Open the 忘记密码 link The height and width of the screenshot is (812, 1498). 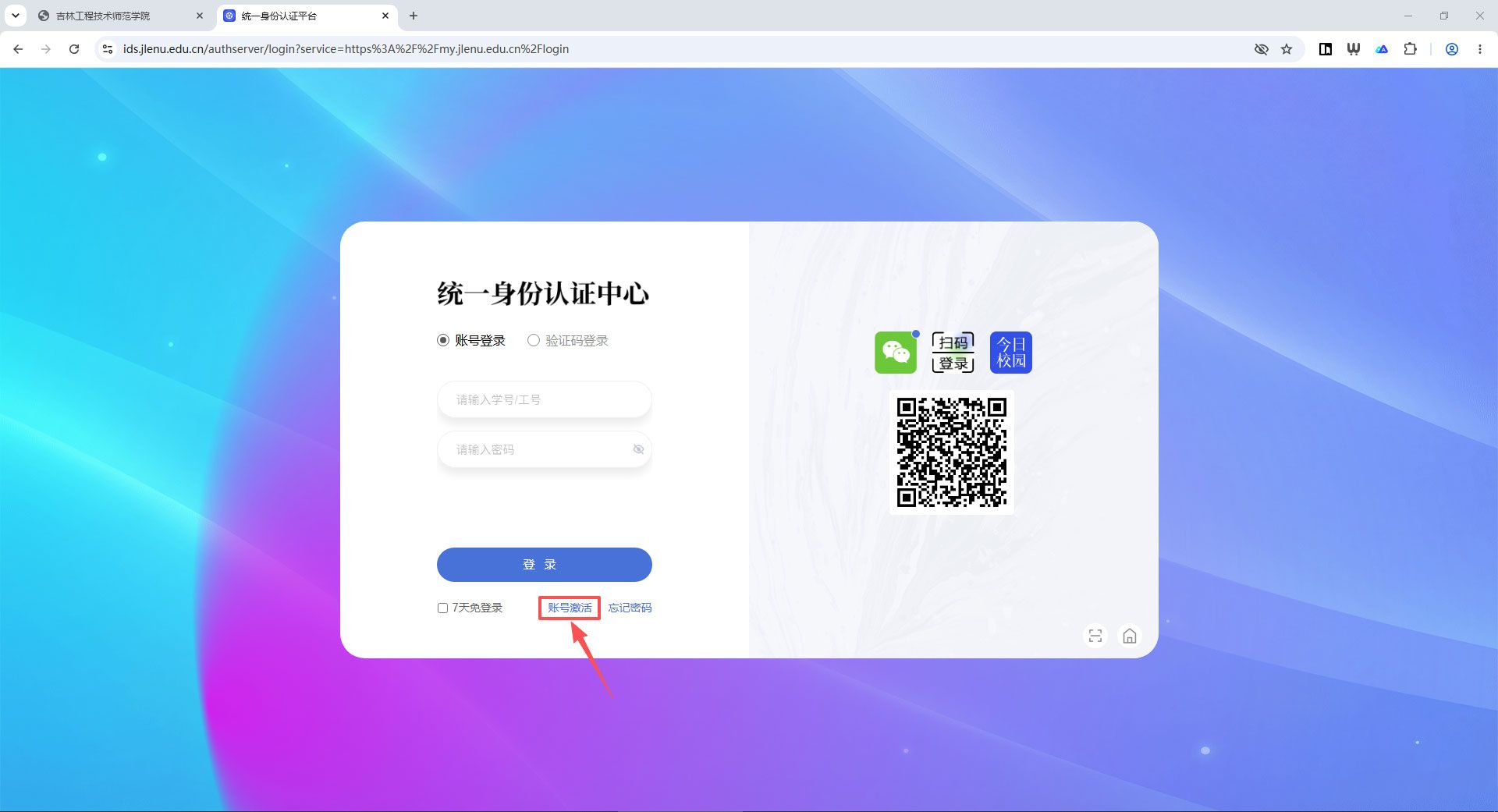coord(630,608)
